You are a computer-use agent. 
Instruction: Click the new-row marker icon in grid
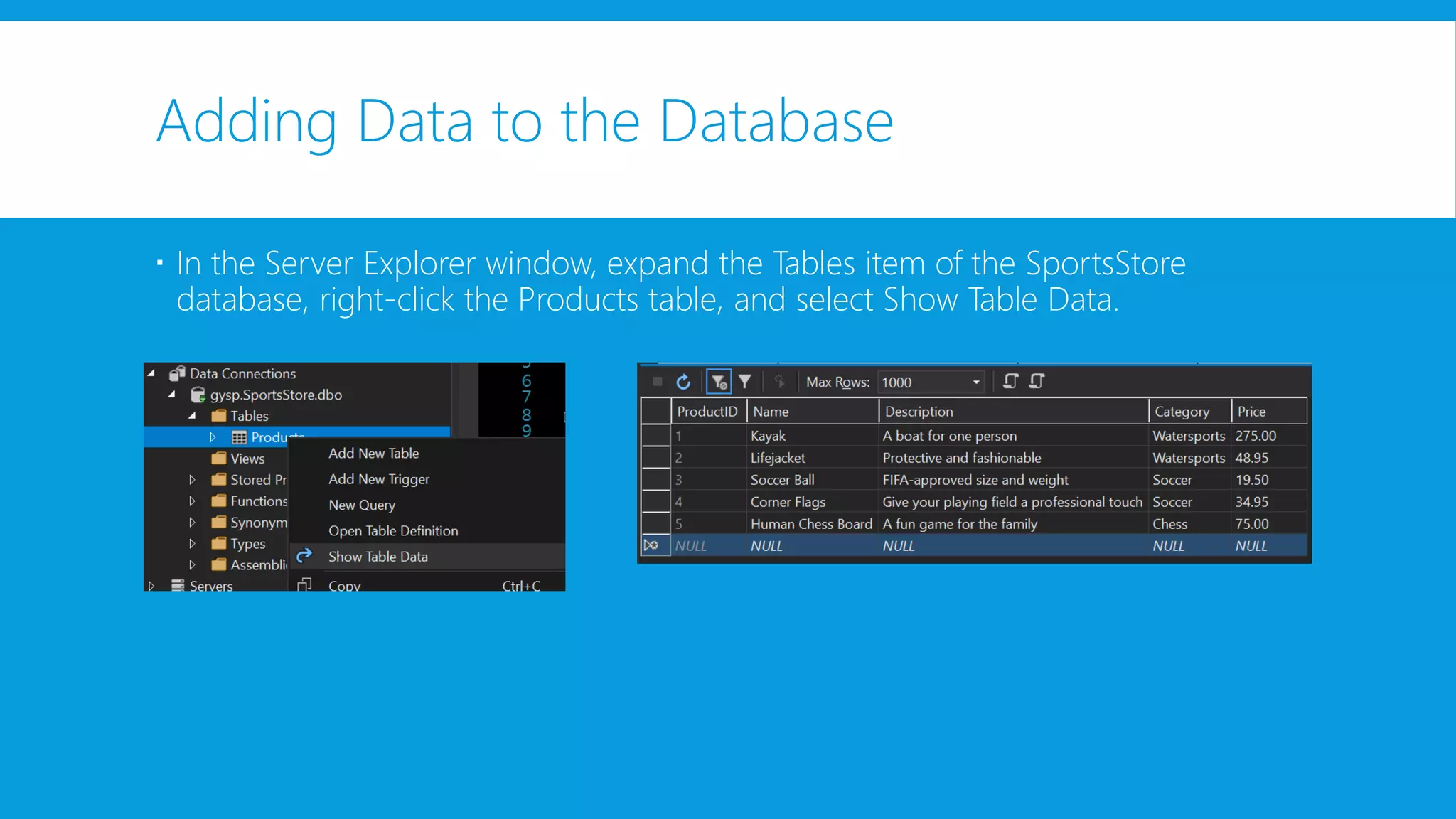click(x=651, y=545)
